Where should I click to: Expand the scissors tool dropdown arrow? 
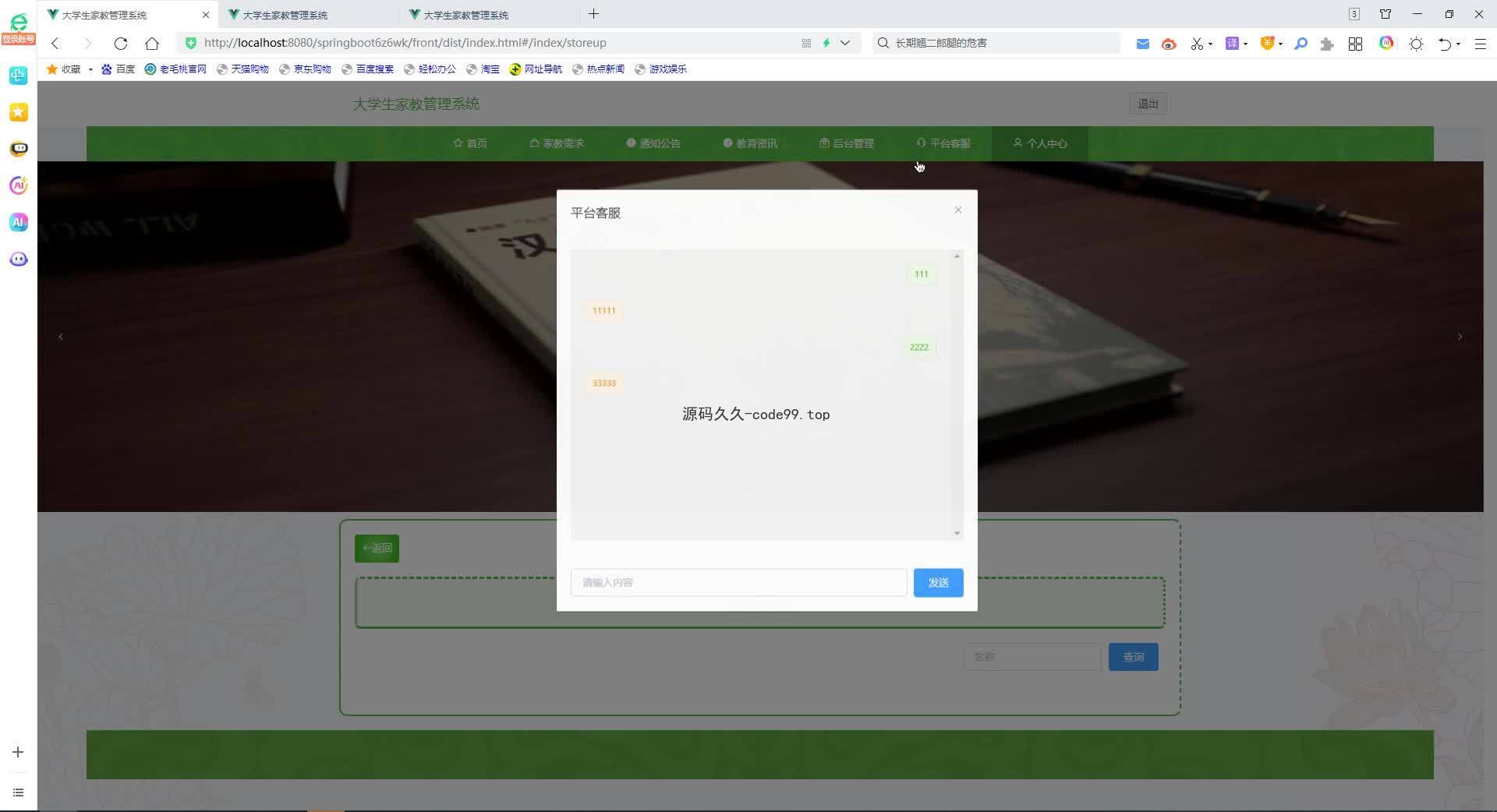(x=1210, y=44)
